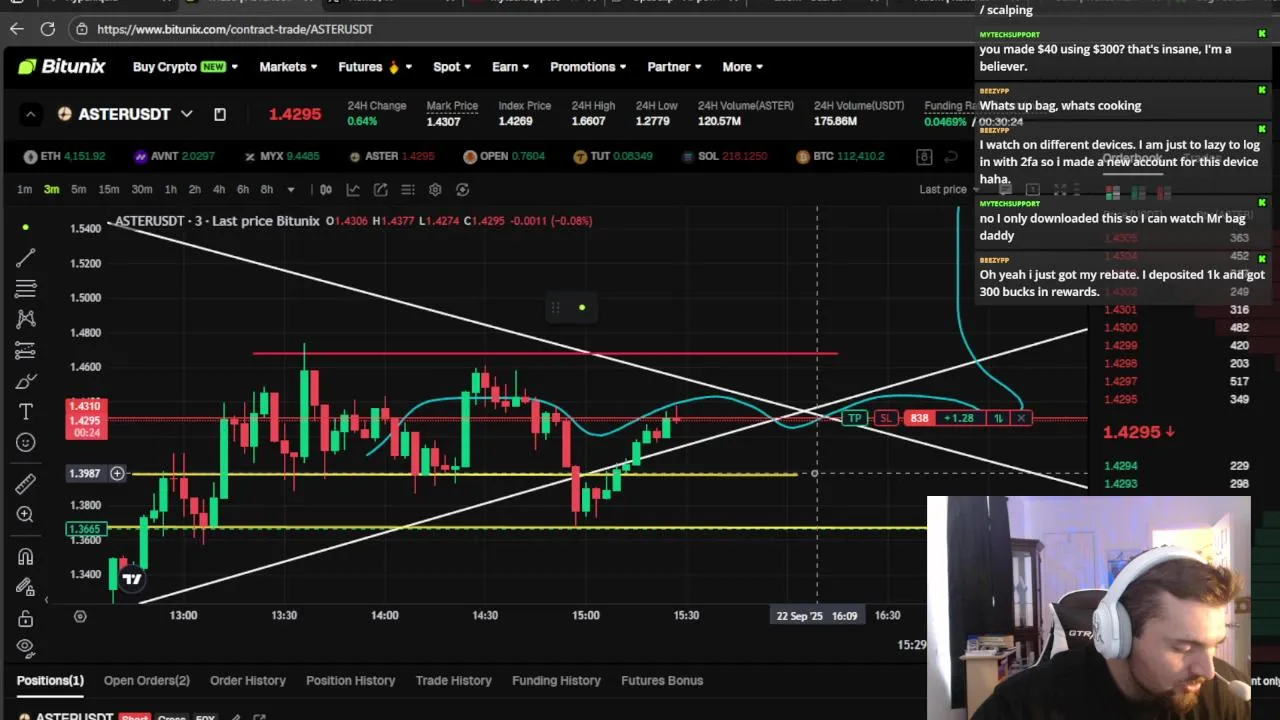Reload the browser page
This screenshot has height=720, width=1280.
(x=48, y=29)
